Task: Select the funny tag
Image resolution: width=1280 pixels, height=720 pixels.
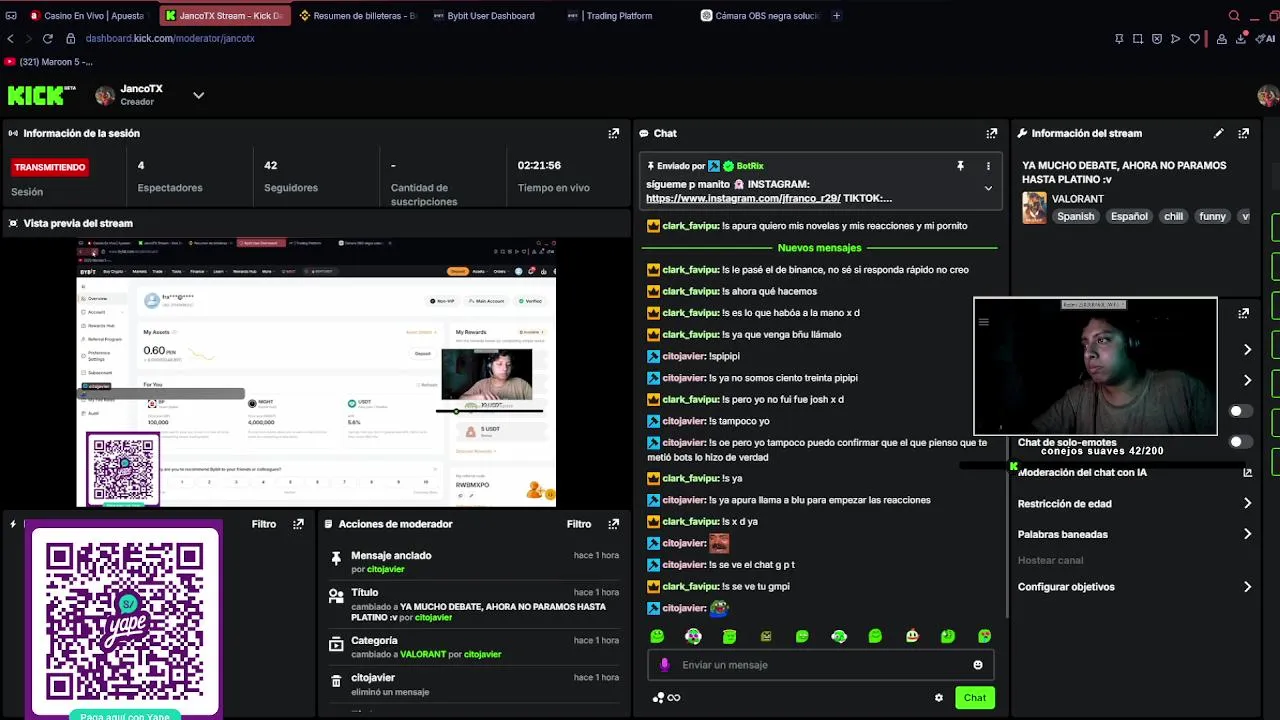Action: click(x=1212, y=216)
